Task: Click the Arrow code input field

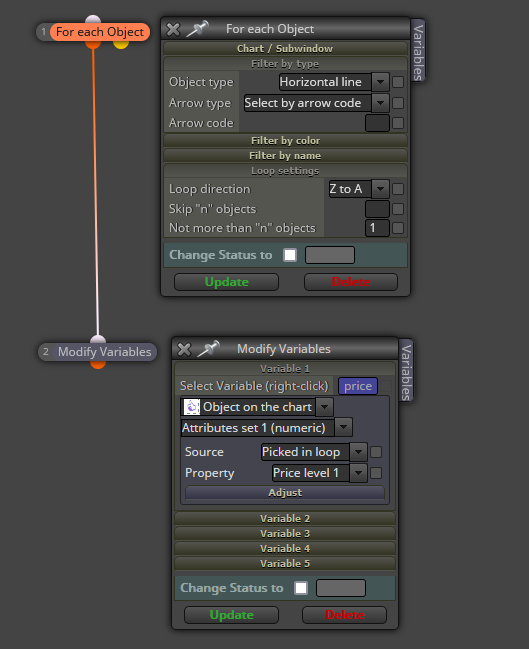Action: (x=377, y=123)
